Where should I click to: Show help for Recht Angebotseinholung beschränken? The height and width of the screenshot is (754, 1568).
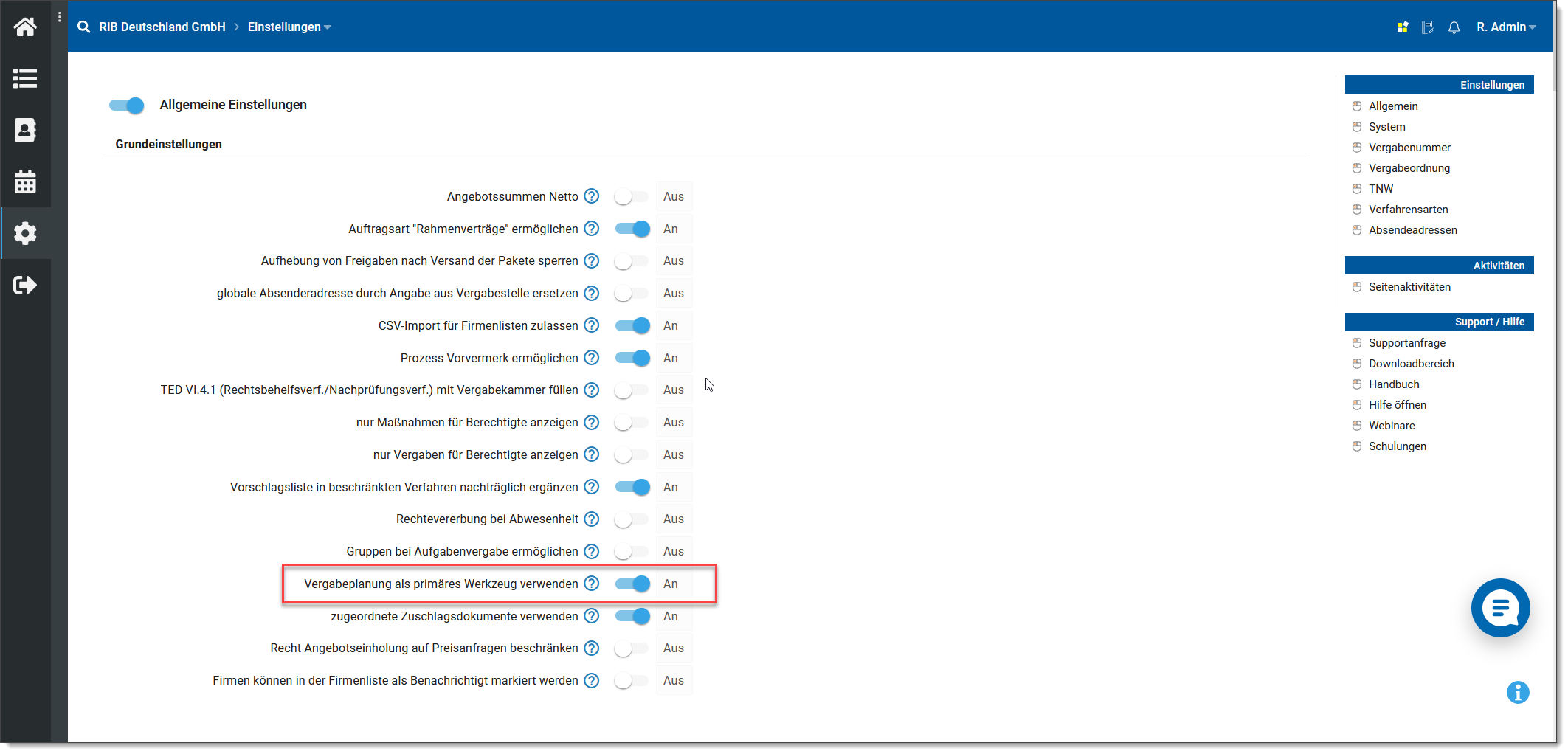tap(592, 648)
